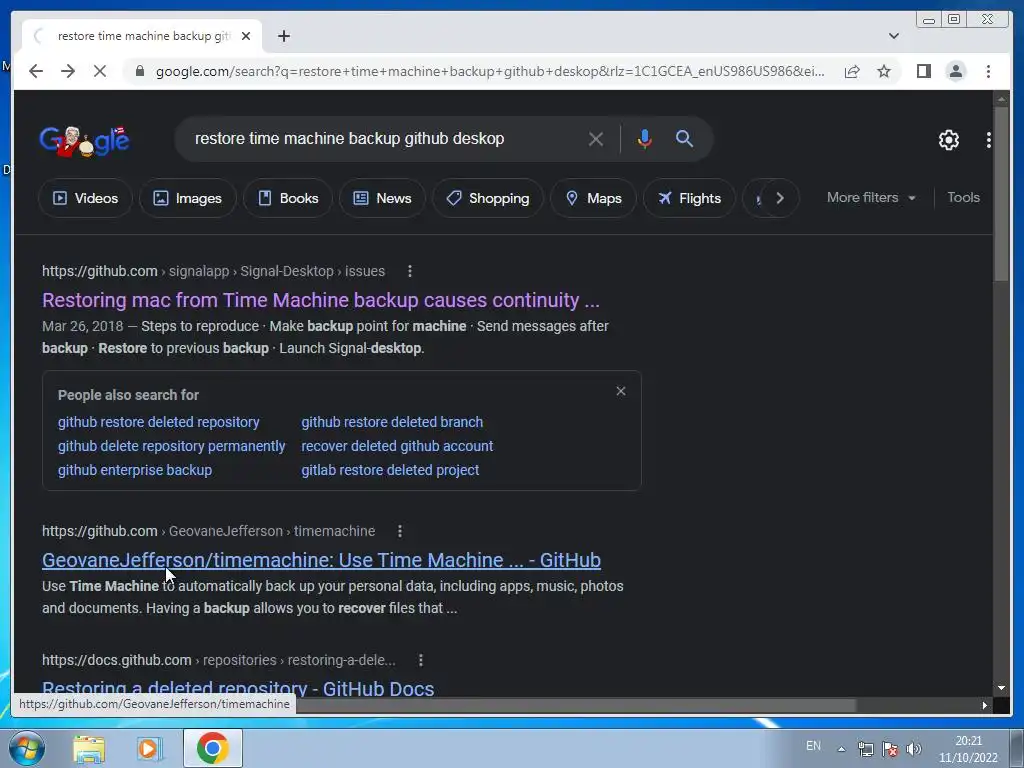
Task: Open Google apps menu dots
Action: [x=988, y=140]
